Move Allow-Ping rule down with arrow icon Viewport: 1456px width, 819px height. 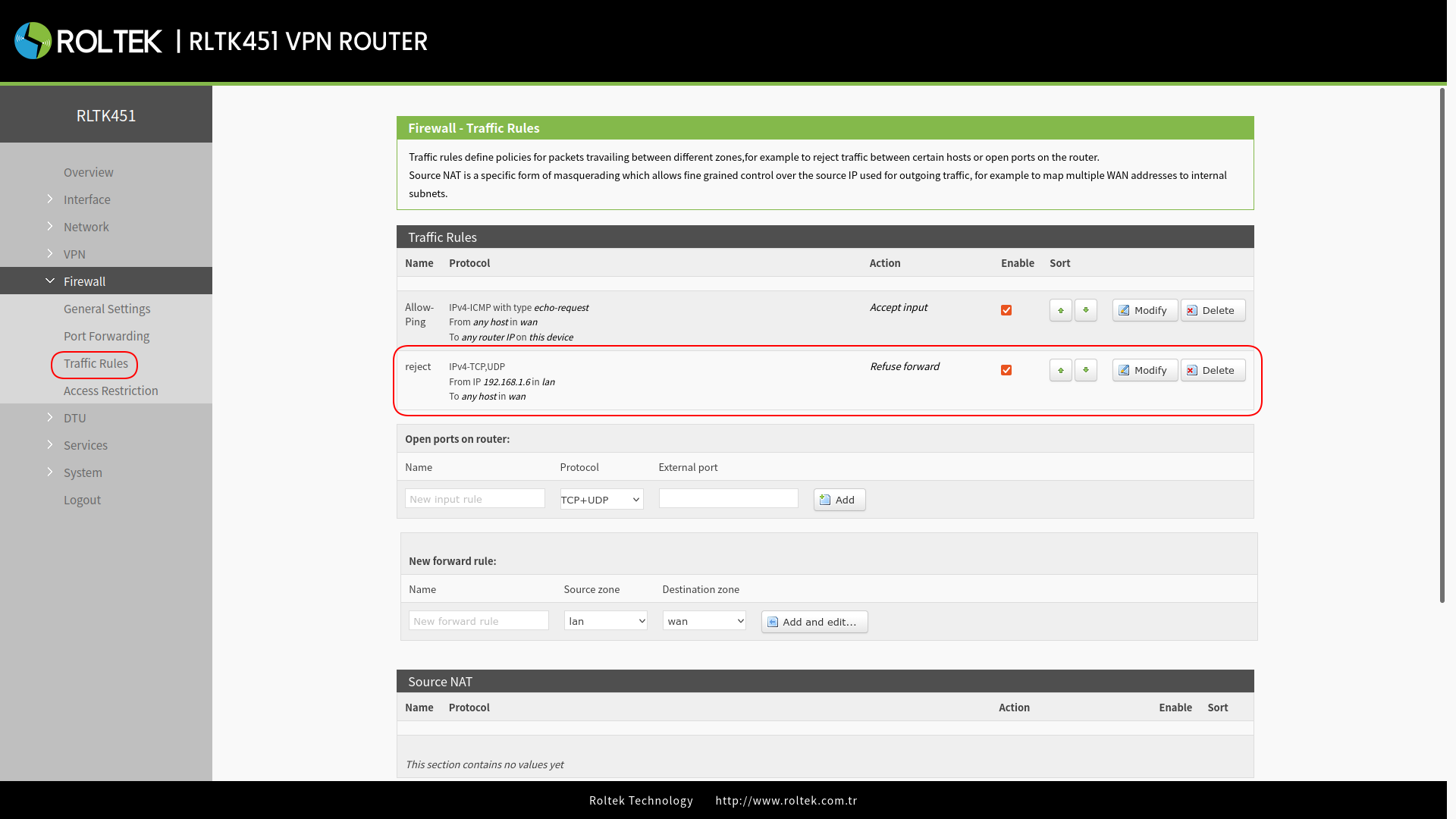(1085, 310)
